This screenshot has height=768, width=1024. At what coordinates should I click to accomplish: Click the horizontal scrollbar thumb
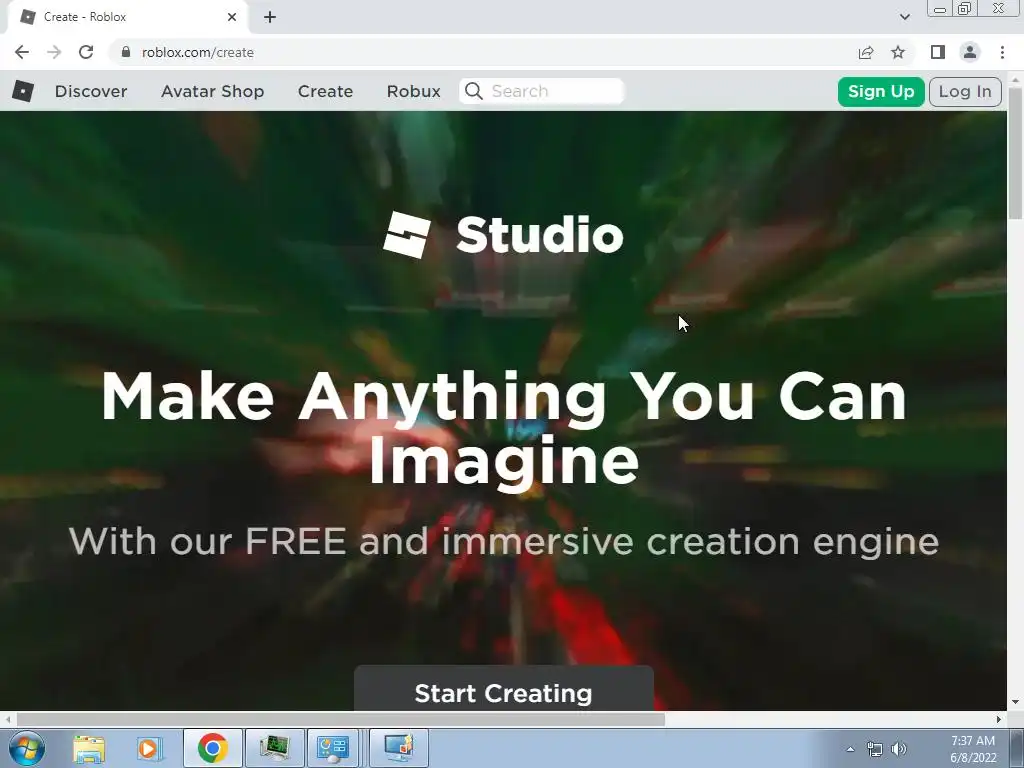340,719
